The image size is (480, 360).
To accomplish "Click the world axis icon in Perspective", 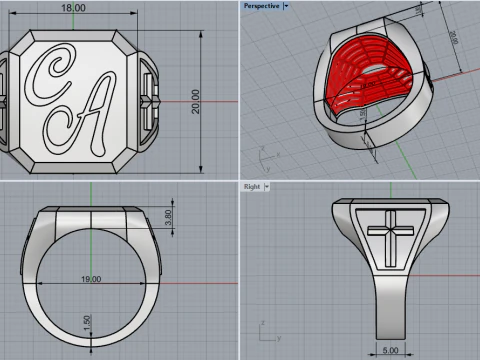I will (x=269, y=159).
